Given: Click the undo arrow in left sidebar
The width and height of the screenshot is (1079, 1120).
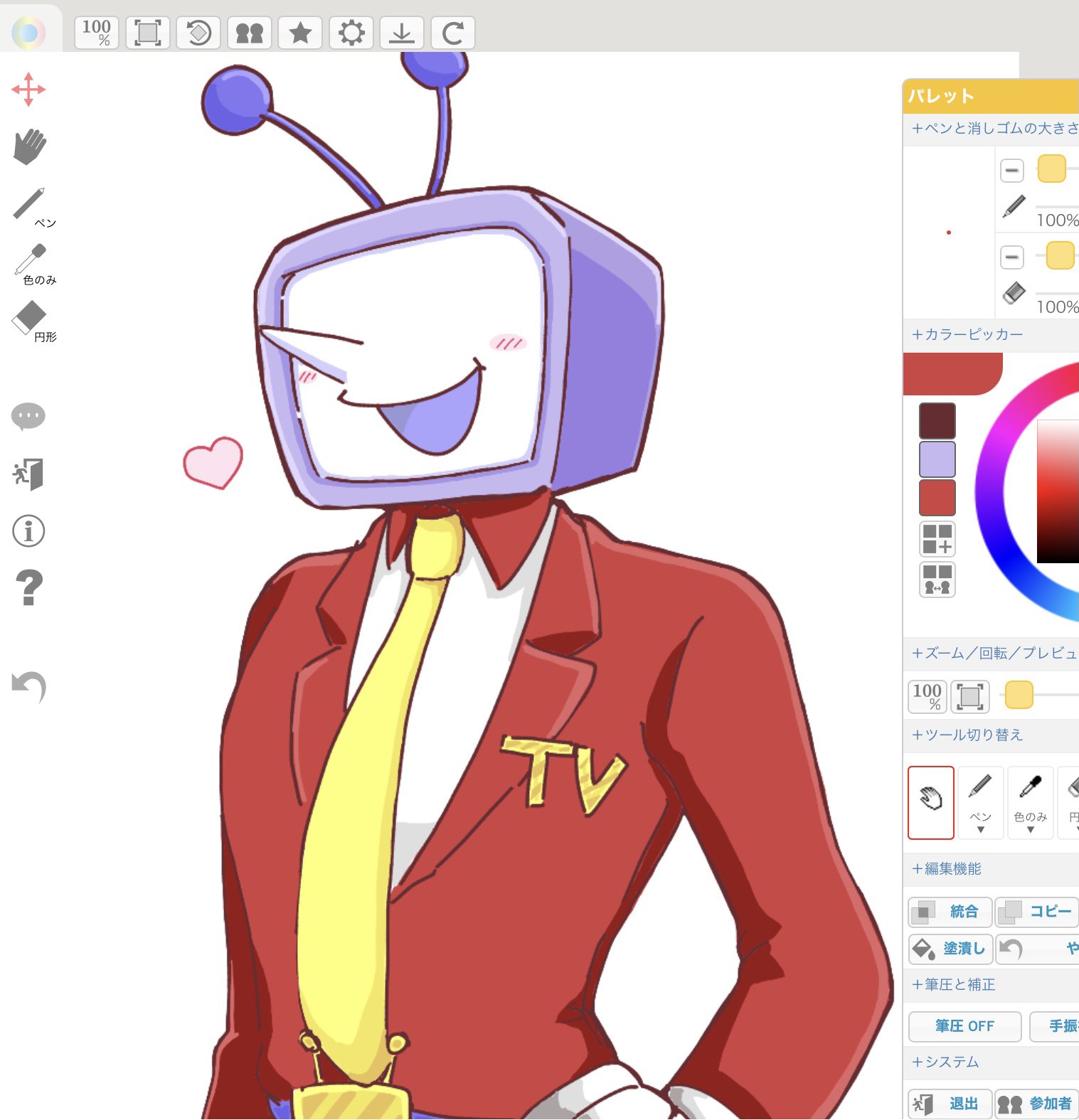Looking at the screenshot, I should click(x=29, y=686).
